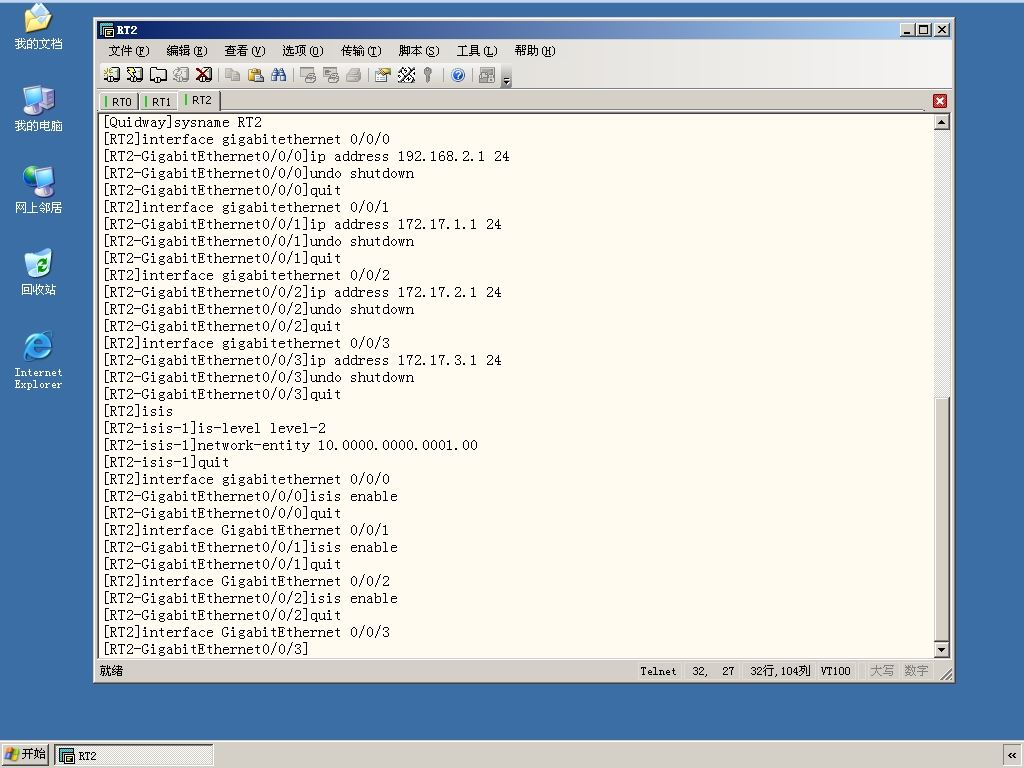Click the Connect session toolbar icon
Image resolution: width=1024 pixels, height=768 pixels.
[112, 75]
